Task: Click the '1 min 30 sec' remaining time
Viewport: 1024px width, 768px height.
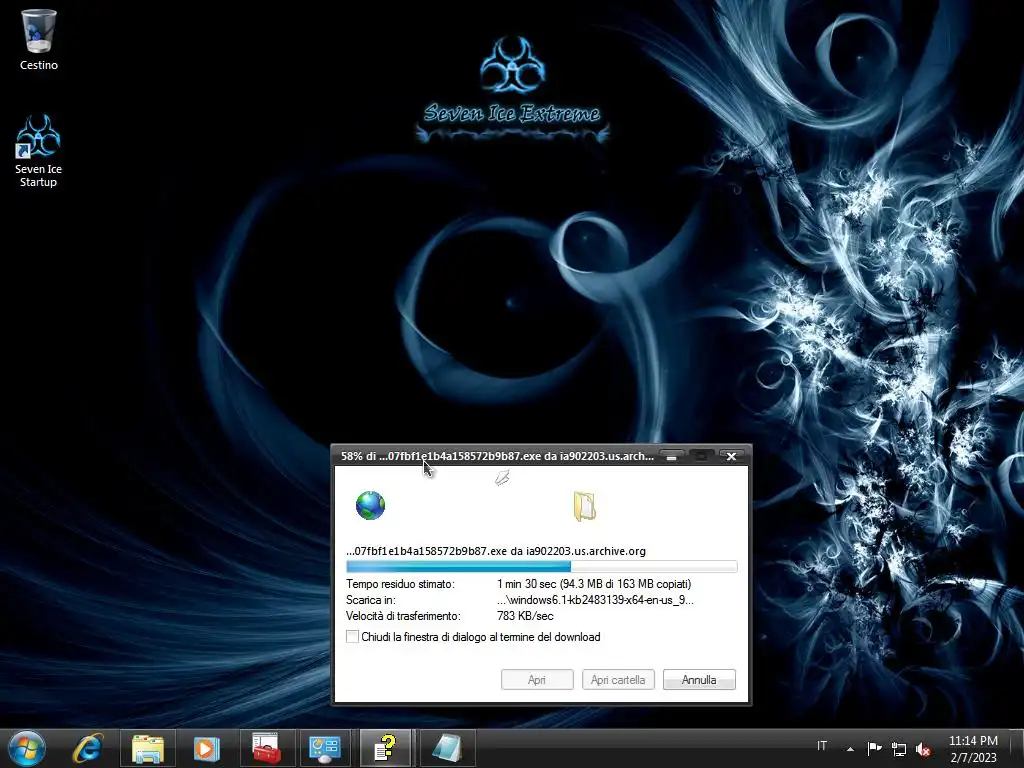Action: (526, 584)
